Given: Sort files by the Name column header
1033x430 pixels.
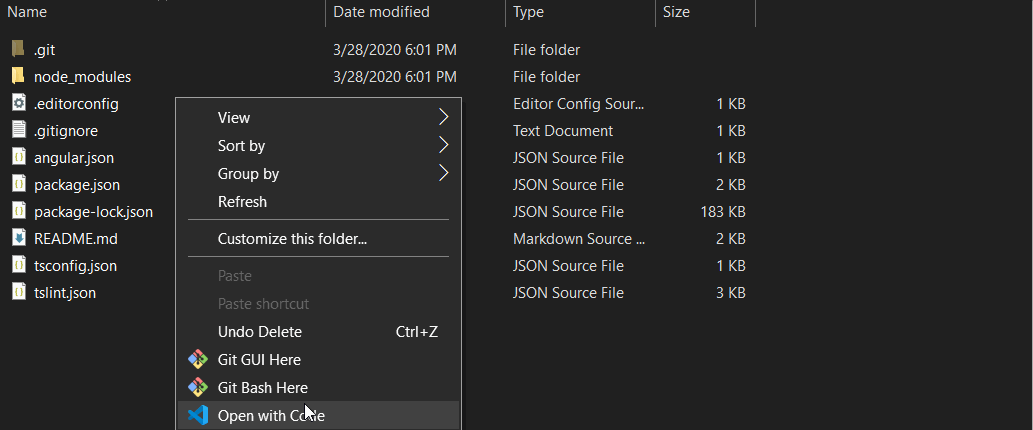Looking at the screenshot, I should tap(28, 12).
